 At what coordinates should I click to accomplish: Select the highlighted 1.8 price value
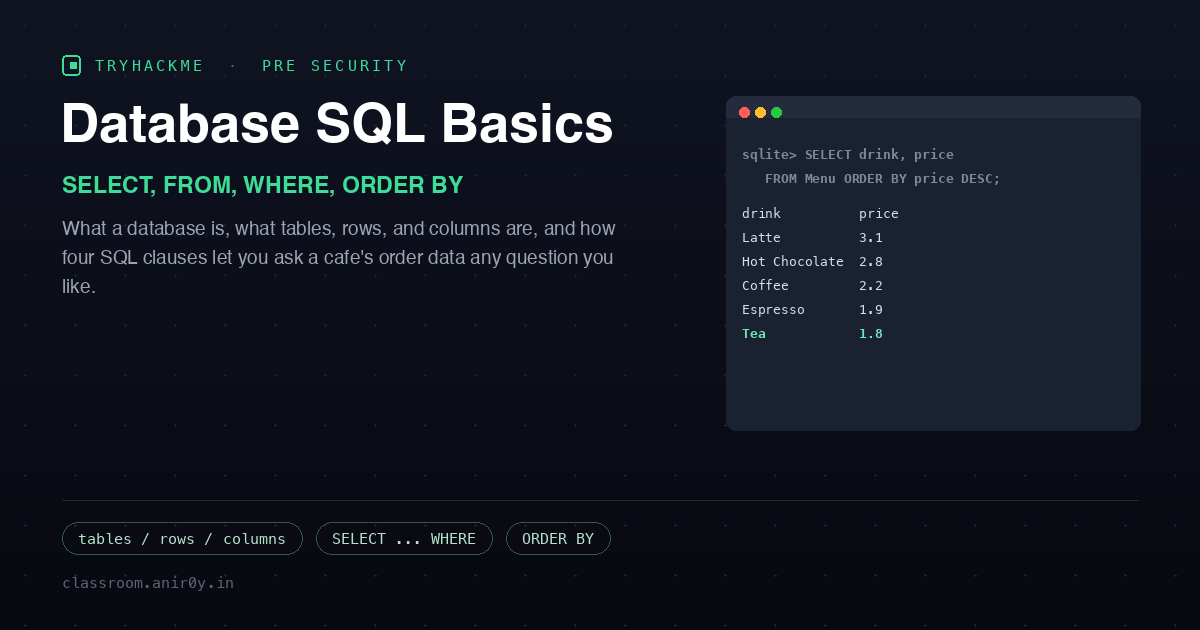tap(871, 333)
